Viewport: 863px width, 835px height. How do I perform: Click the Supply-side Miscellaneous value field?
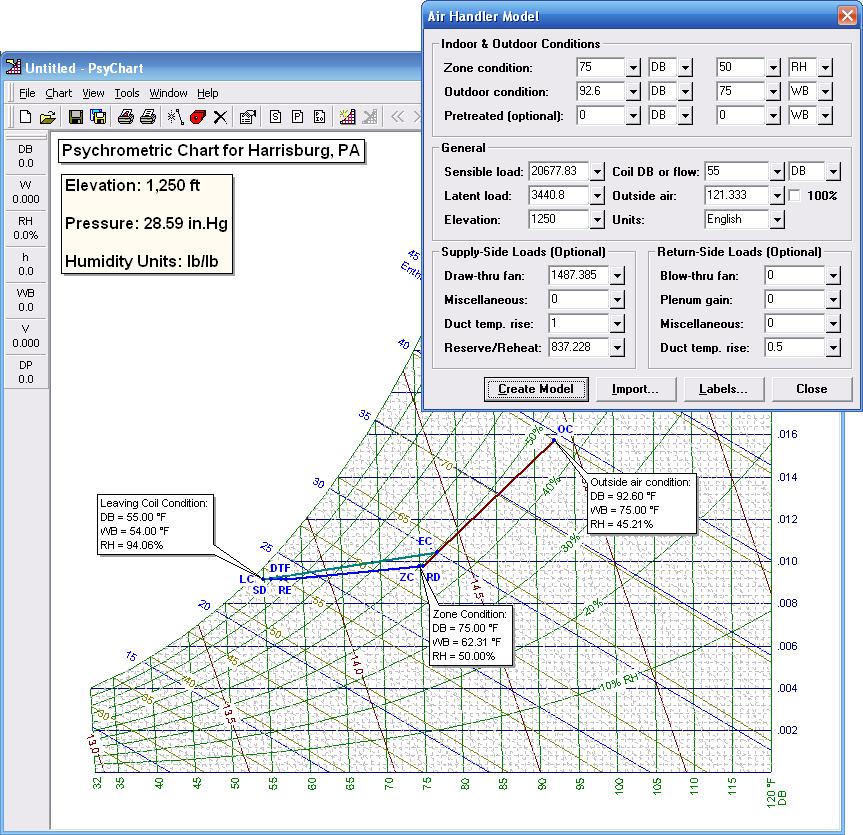580,299
